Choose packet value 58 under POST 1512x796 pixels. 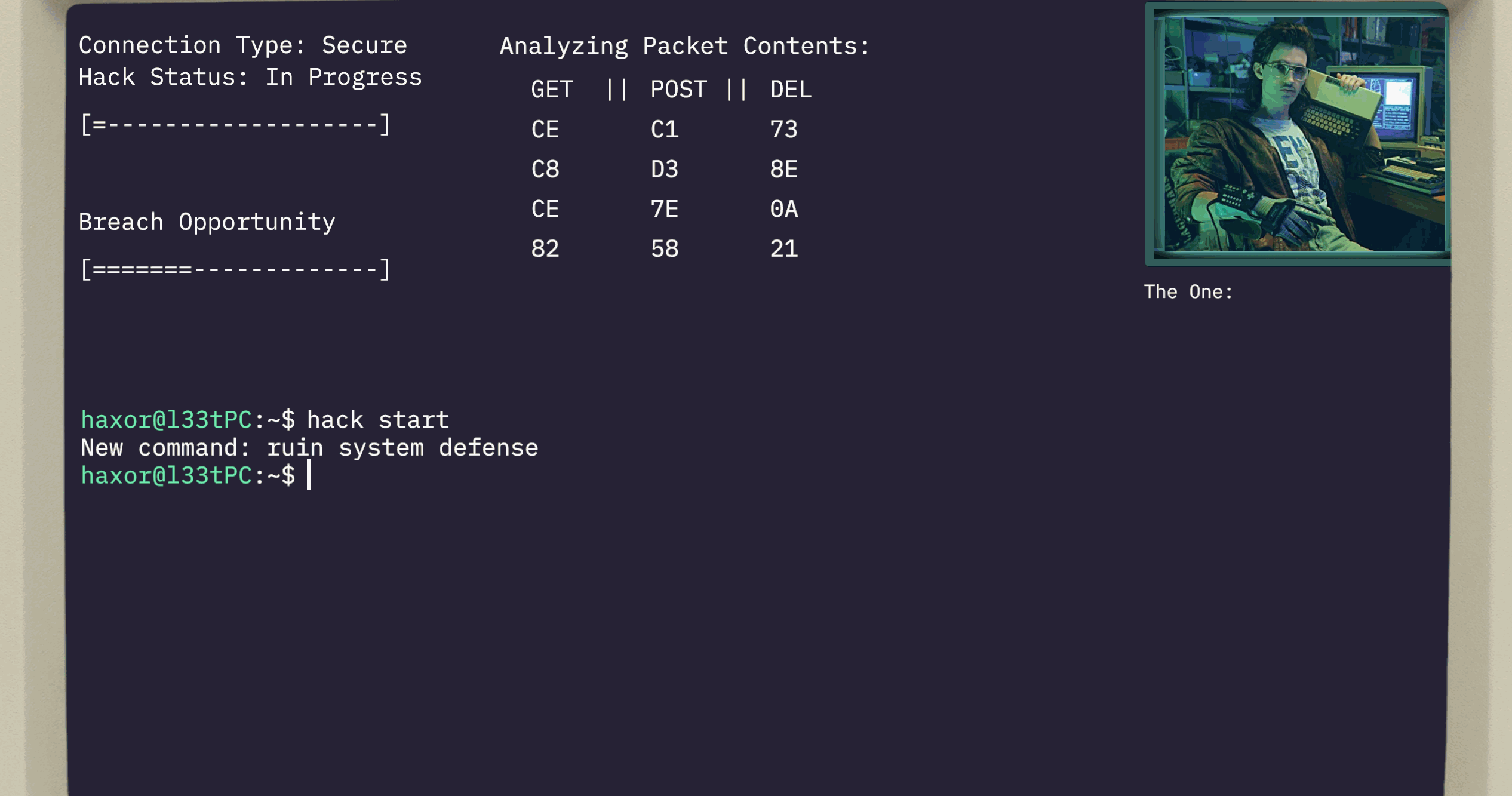(x=665, y=249)
